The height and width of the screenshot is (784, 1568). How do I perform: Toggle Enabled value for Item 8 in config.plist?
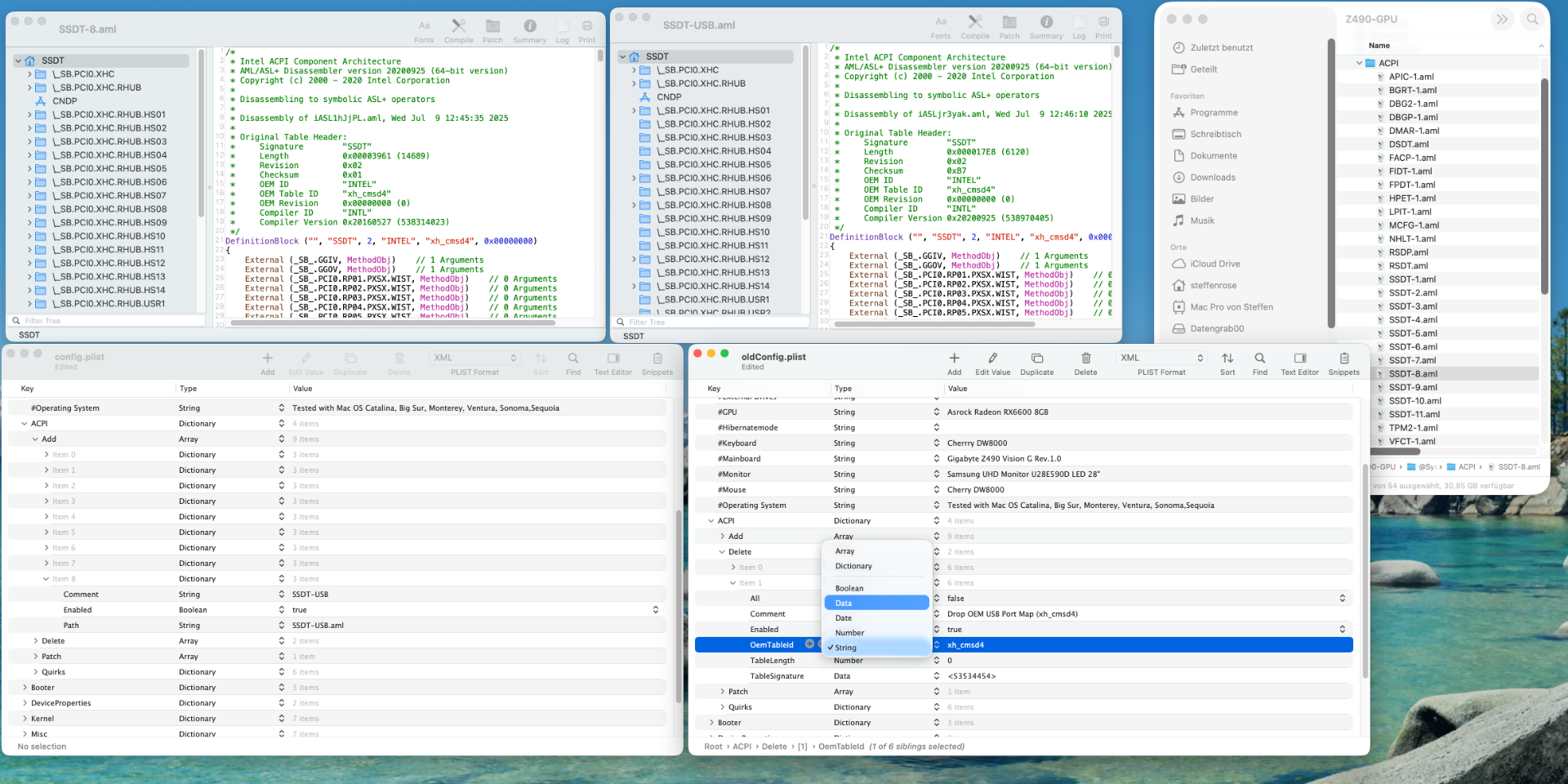click(655, 610)
